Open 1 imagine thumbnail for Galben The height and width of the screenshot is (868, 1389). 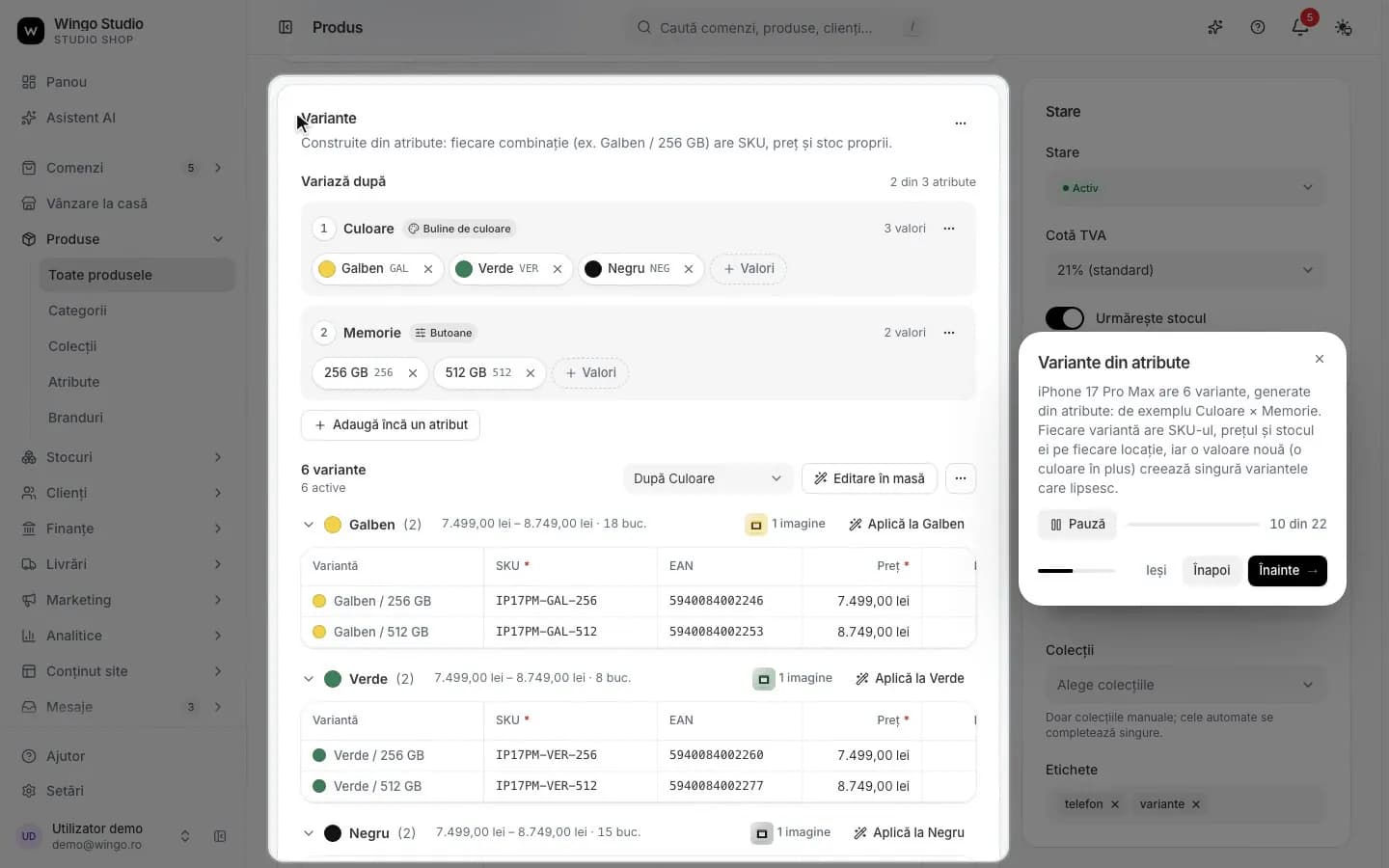click(x=756, y=525)
